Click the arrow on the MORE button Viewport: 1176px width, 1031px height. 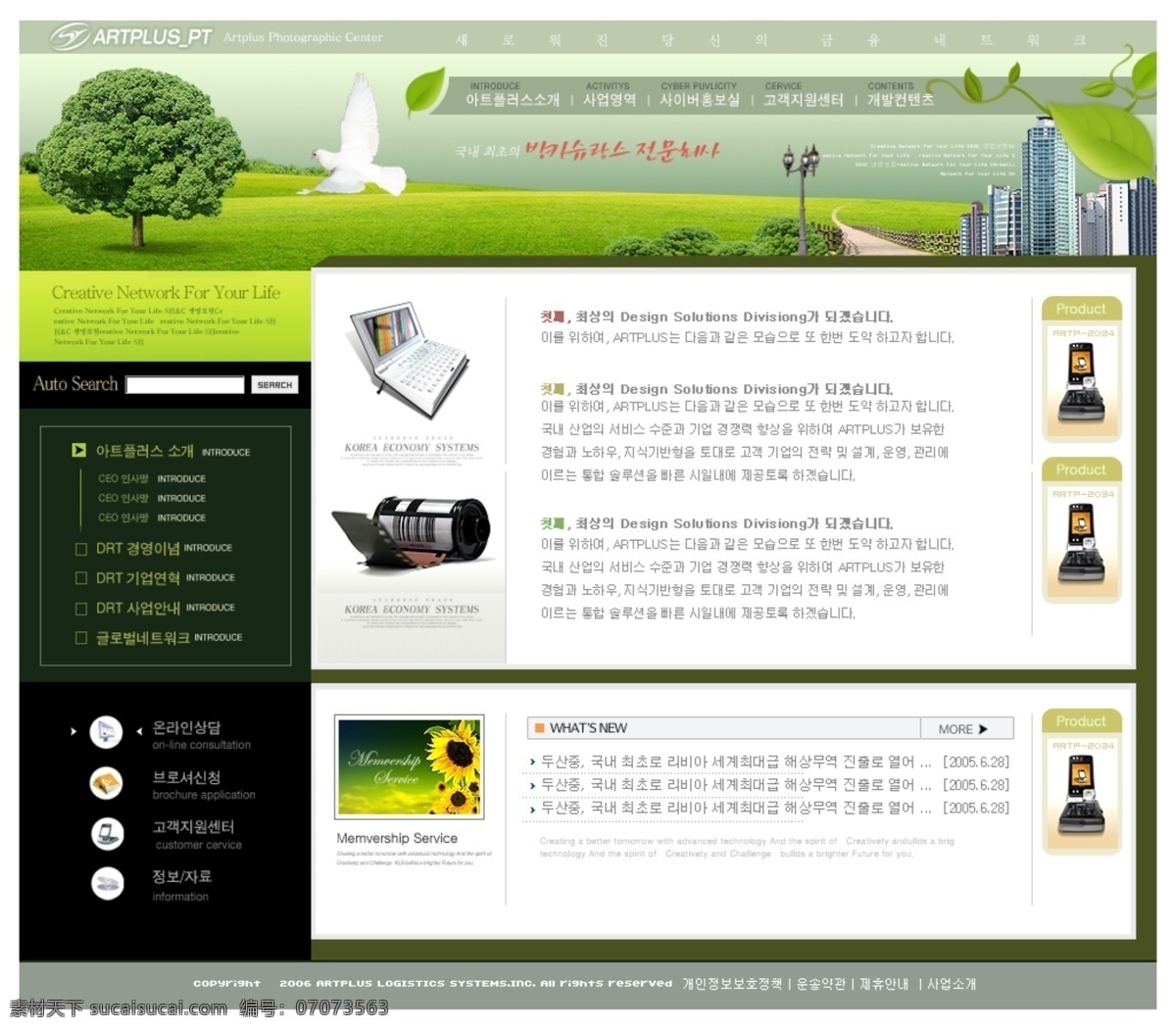[983, 729]
